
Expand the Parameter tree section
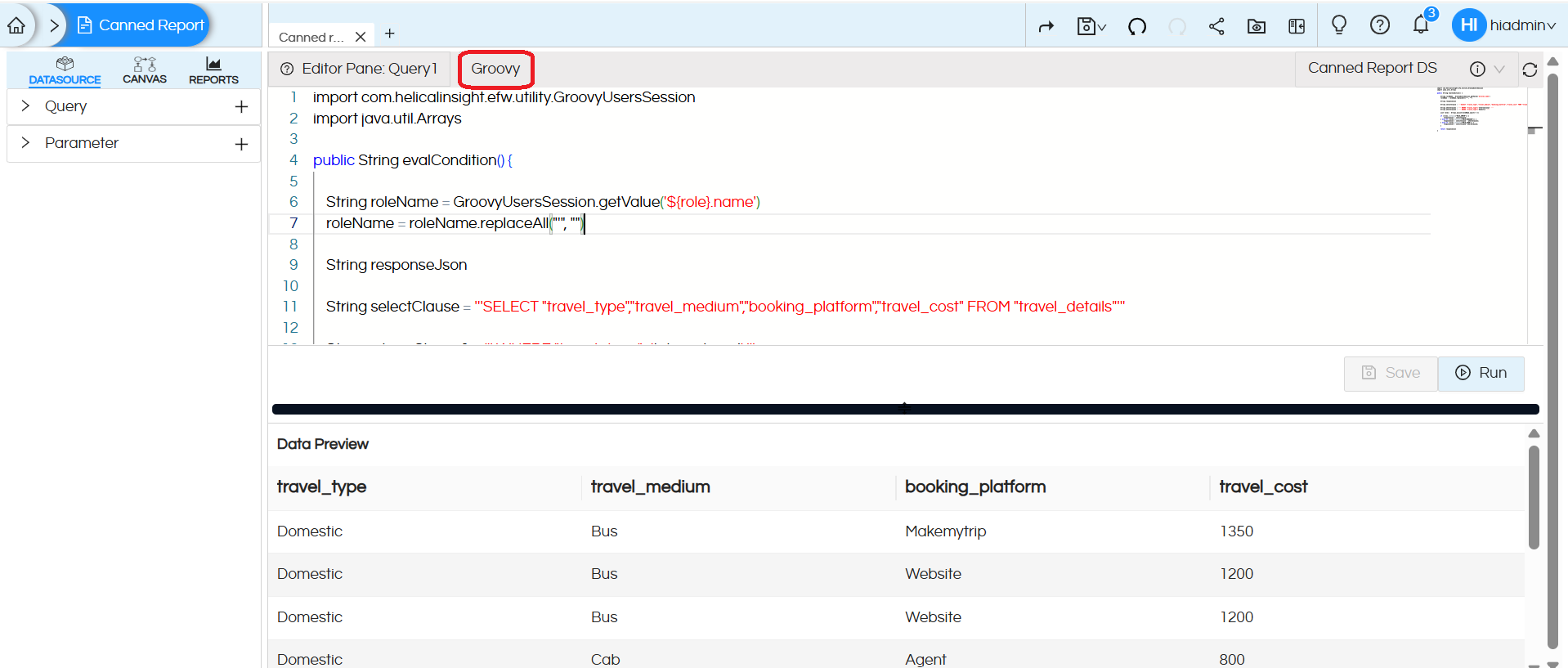point(25,143)
